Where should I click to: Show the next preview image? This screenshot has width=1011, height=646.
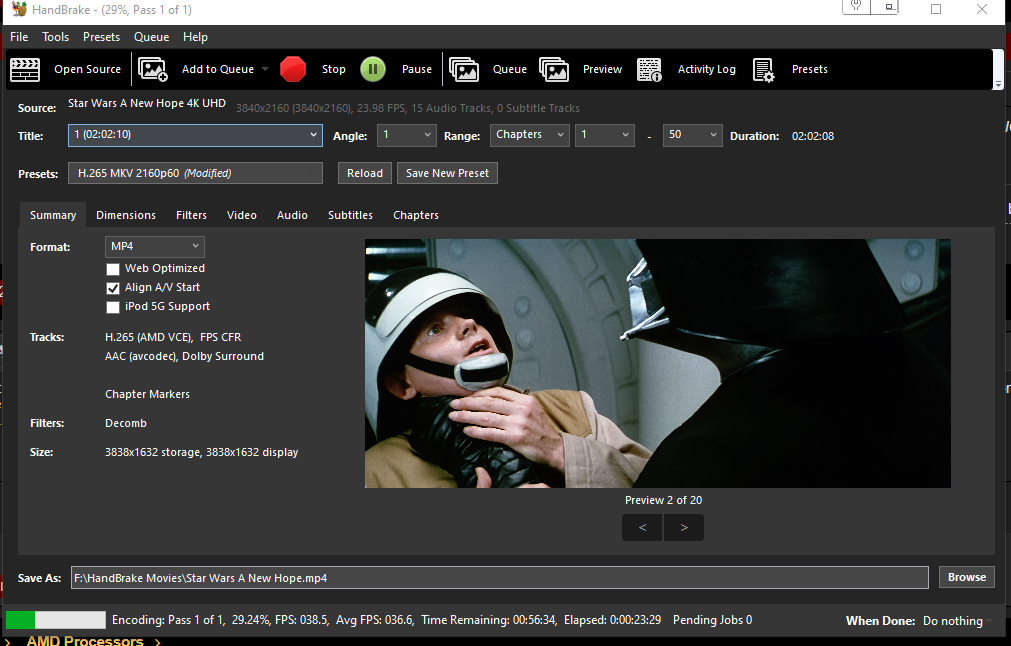pos(683,527)
